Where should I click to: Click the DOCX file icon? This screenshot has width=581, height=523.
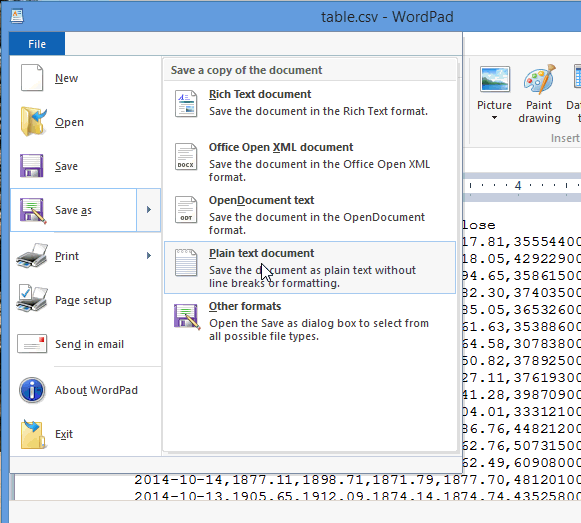click(x=186, y=157)
